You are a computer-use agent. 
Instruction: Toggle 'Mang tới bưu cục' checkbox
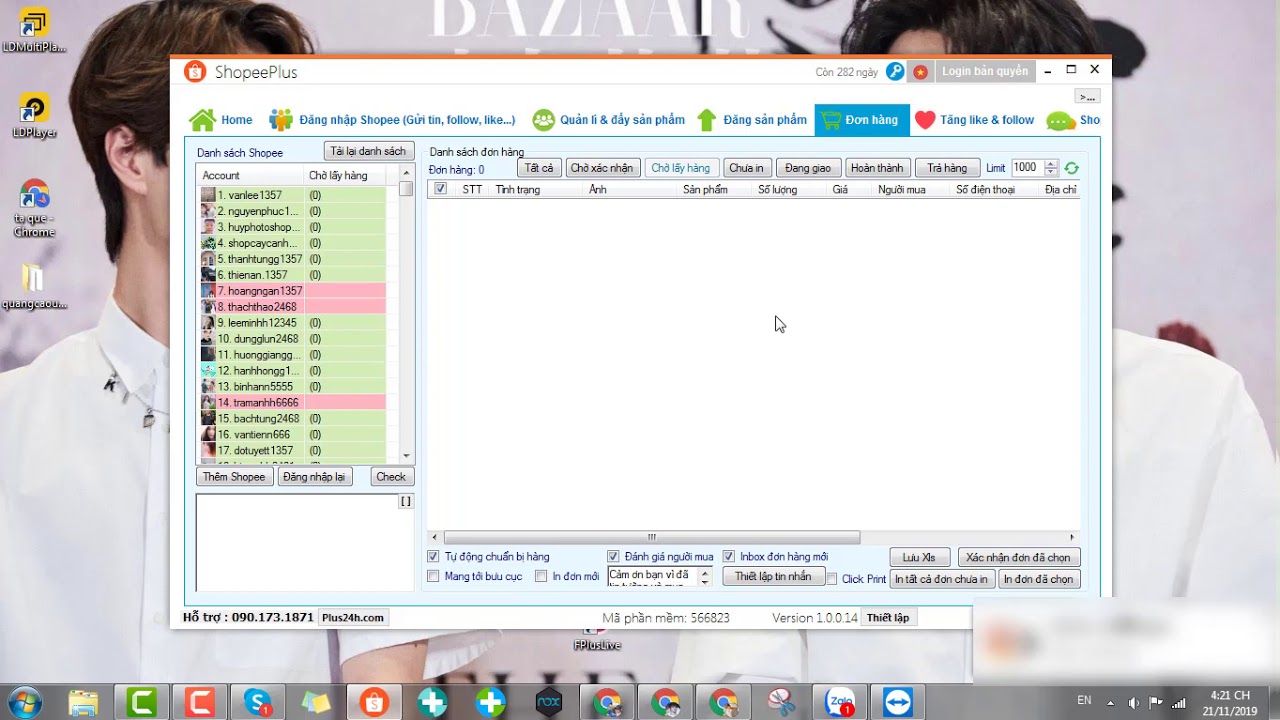pos(433,576)
